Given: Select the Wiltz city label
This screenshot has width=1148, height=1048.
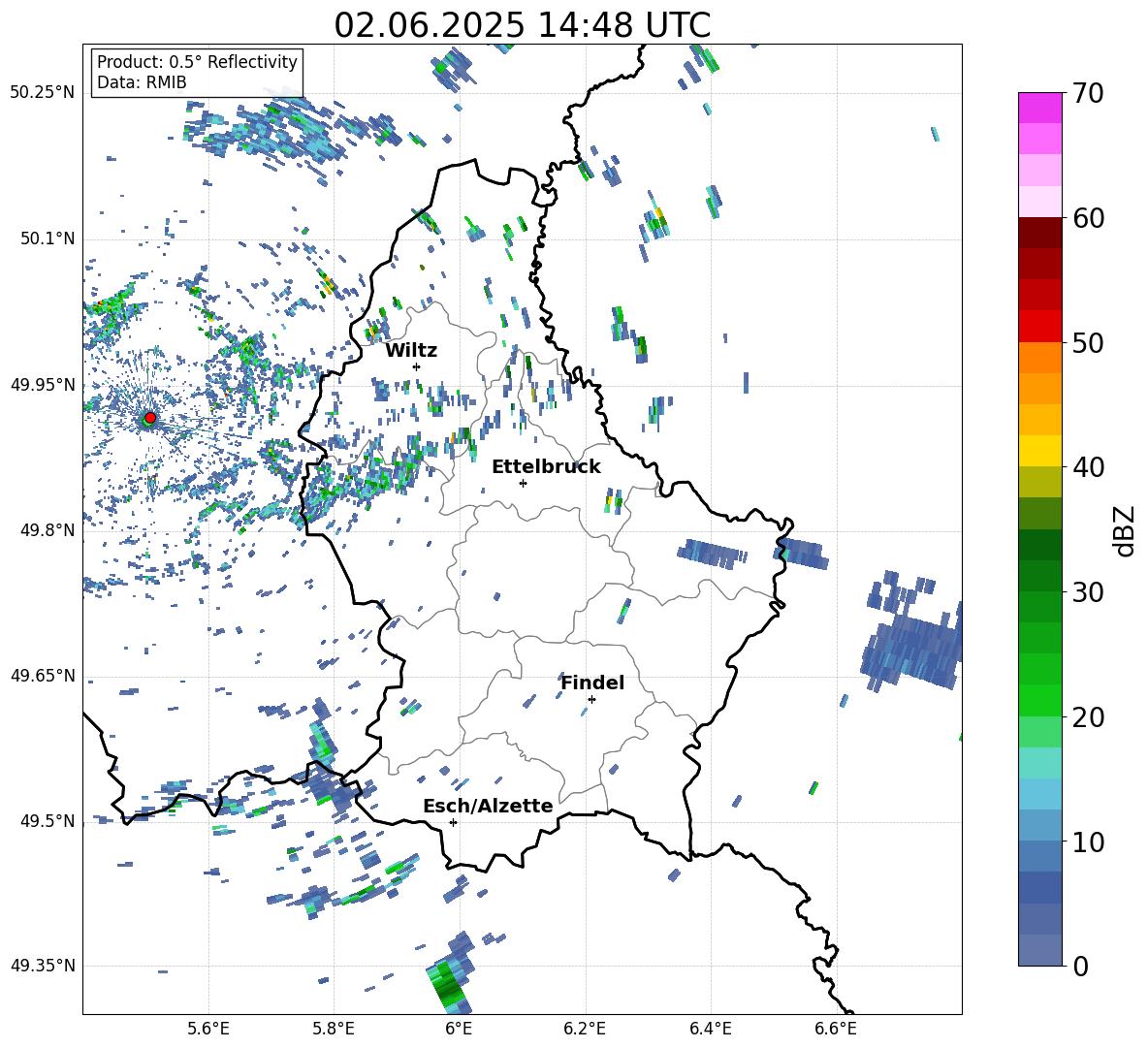Looking at the screenshot, I should click(411, 351).
